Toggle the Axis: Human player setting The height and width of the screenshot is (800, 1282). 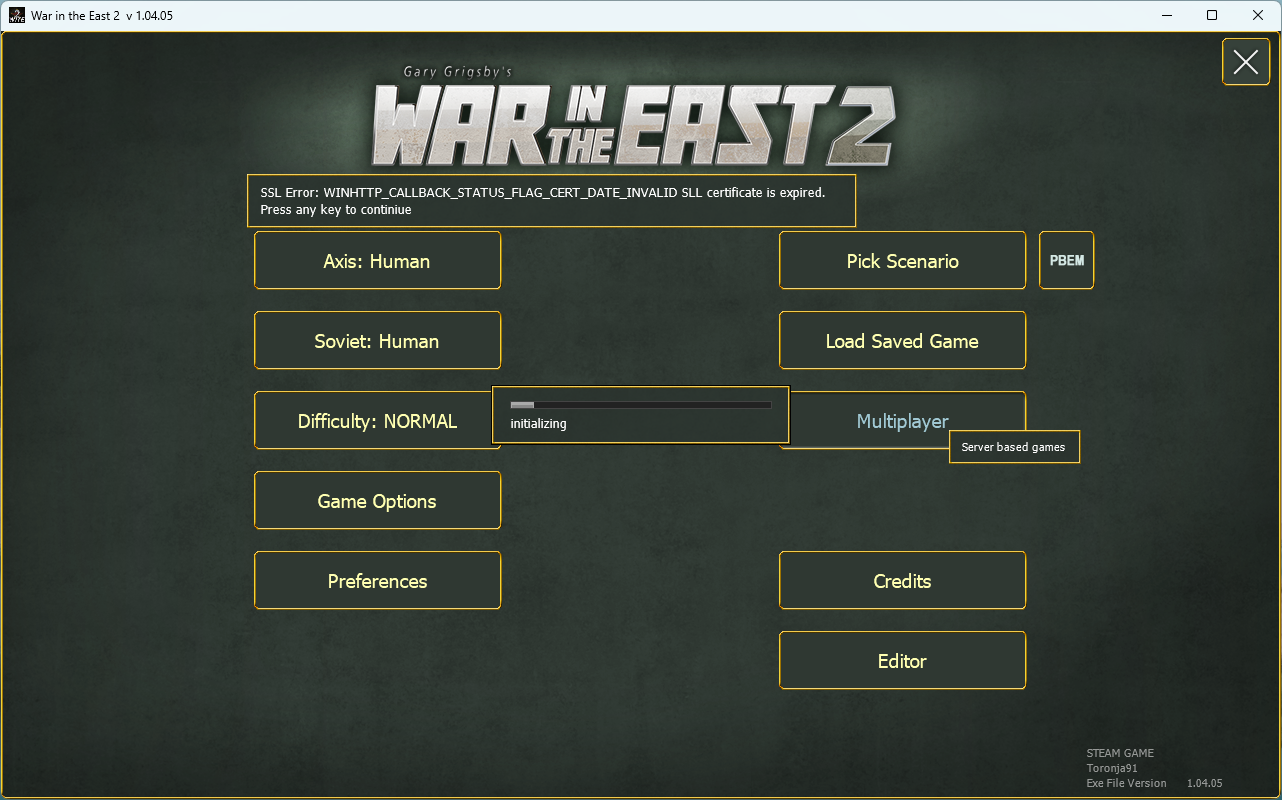coord(377,261)
